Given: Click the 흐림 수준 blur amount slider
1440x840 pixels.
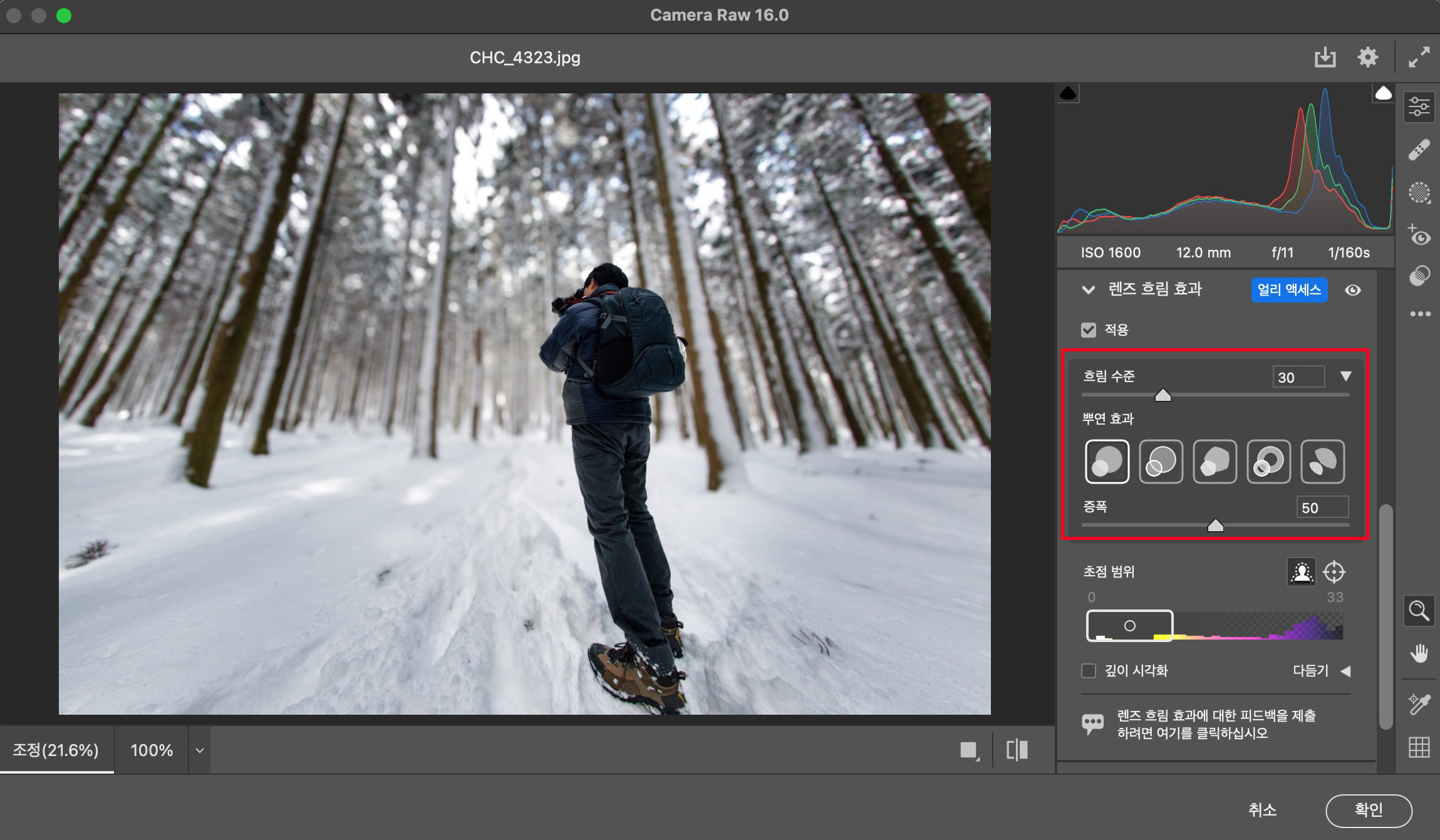Looking at the screenshot, I should point(1163,395).
